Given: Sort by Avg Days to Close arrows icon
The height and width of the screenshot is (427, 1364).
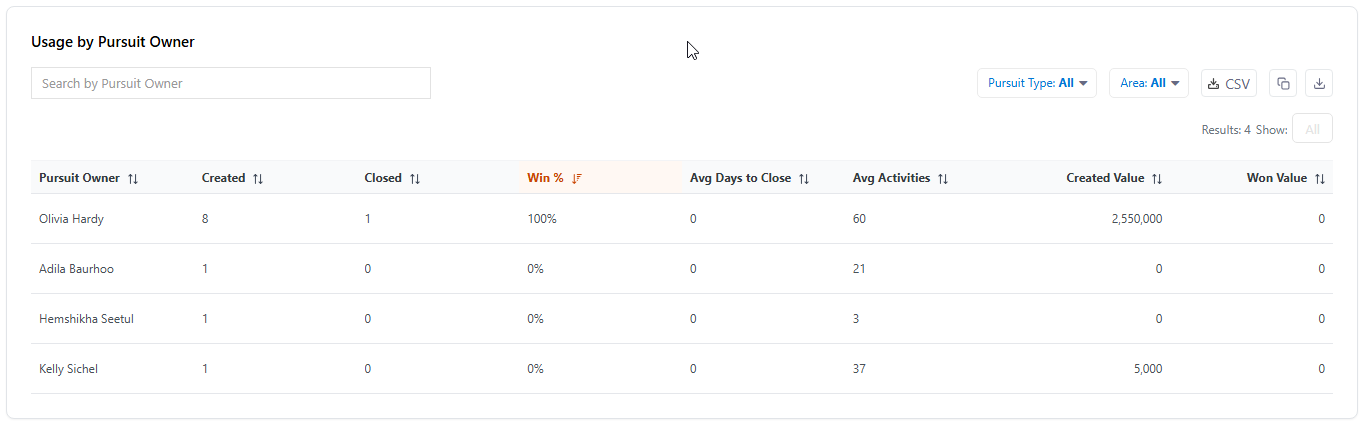Looking at the screenshot, I should coord(804,178).
